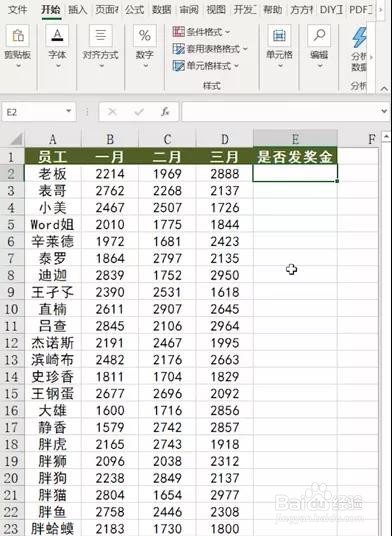The height and width of the screenshot is (536, 392).
Task: Switch to the 公式 tab
Action: click(134, 10)
